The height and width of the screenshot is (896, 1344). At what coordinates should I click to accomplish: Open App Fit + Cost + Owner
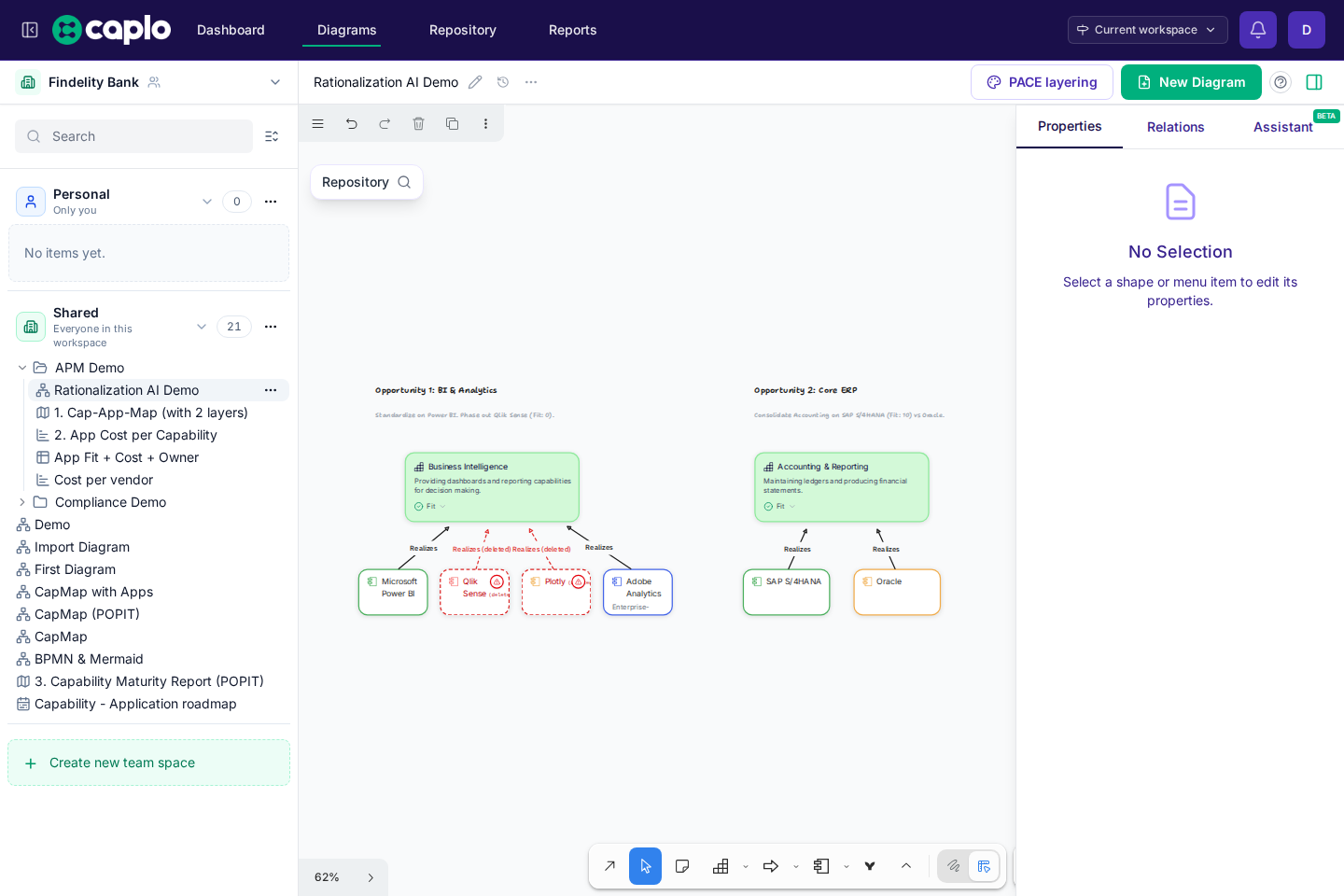click(x=126, y=457)
